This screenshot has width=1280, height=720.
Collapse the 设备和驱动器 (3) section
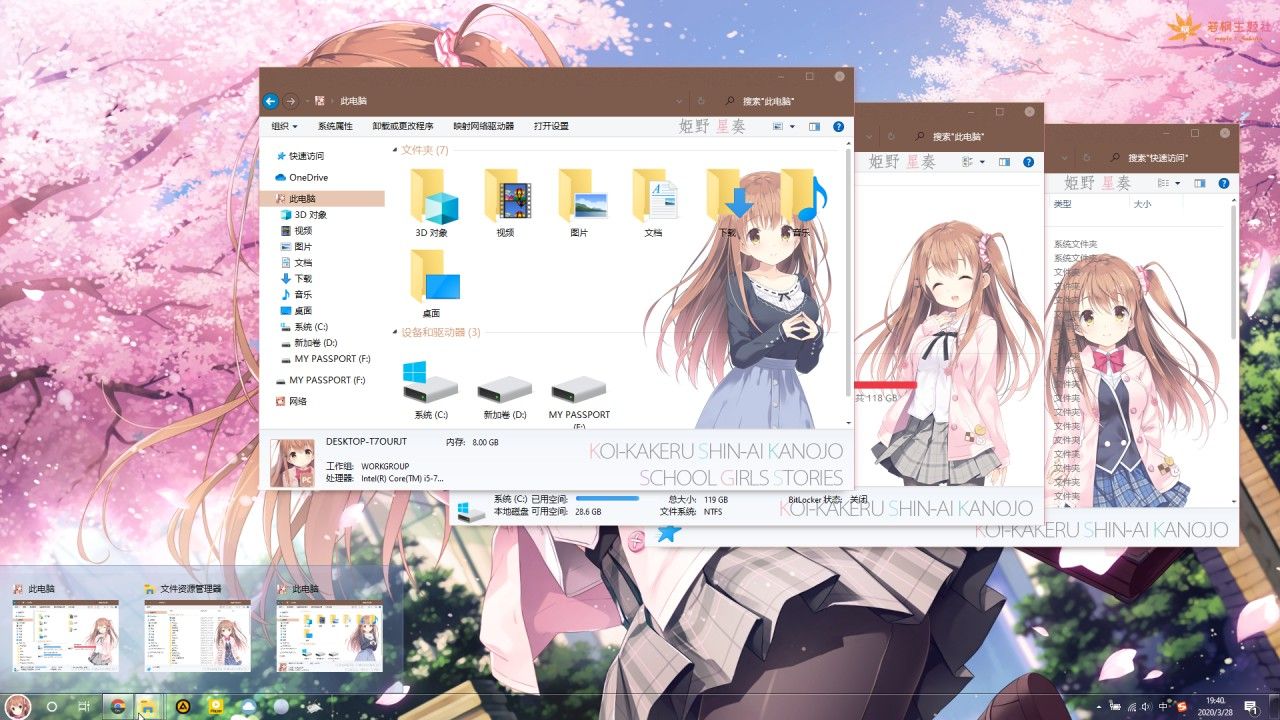(x=394, y=332)
